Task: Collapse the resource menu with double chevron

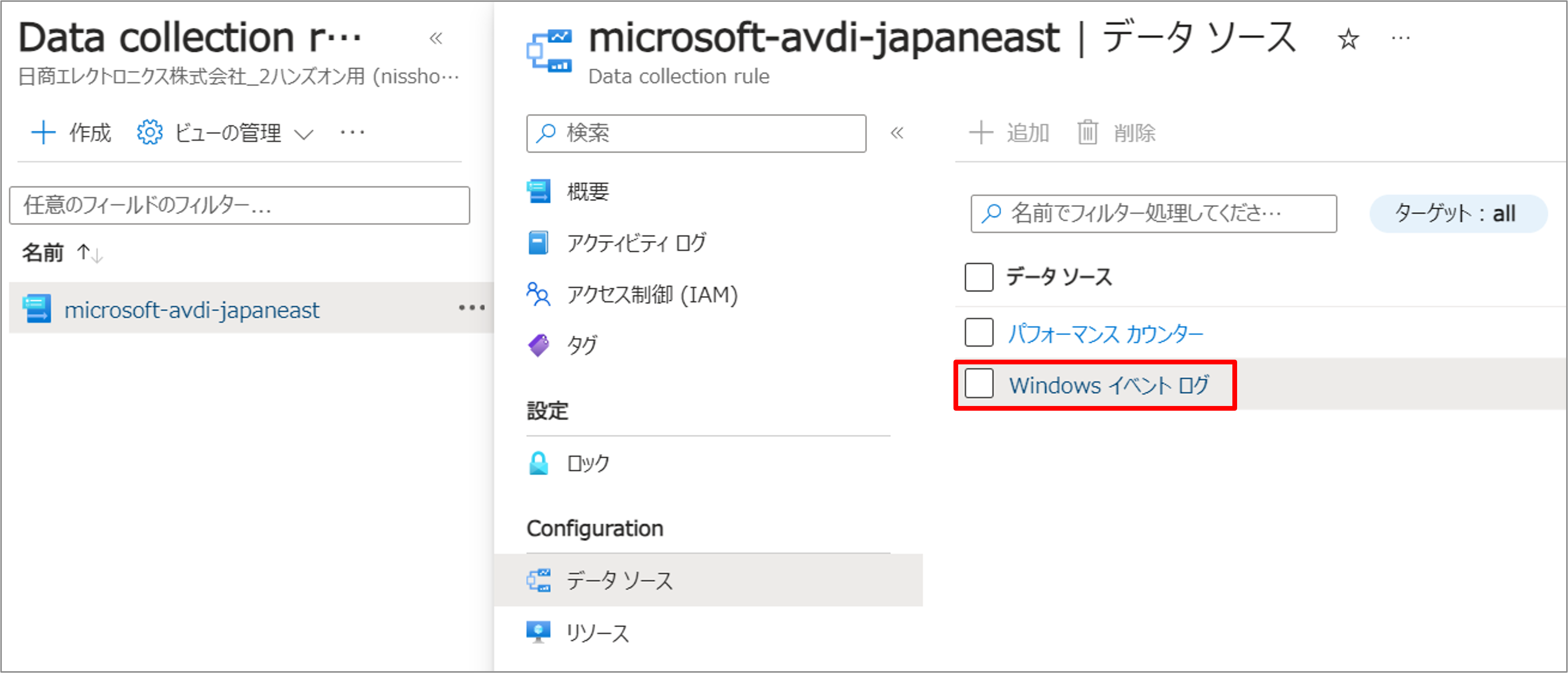Action: [897, 133]
